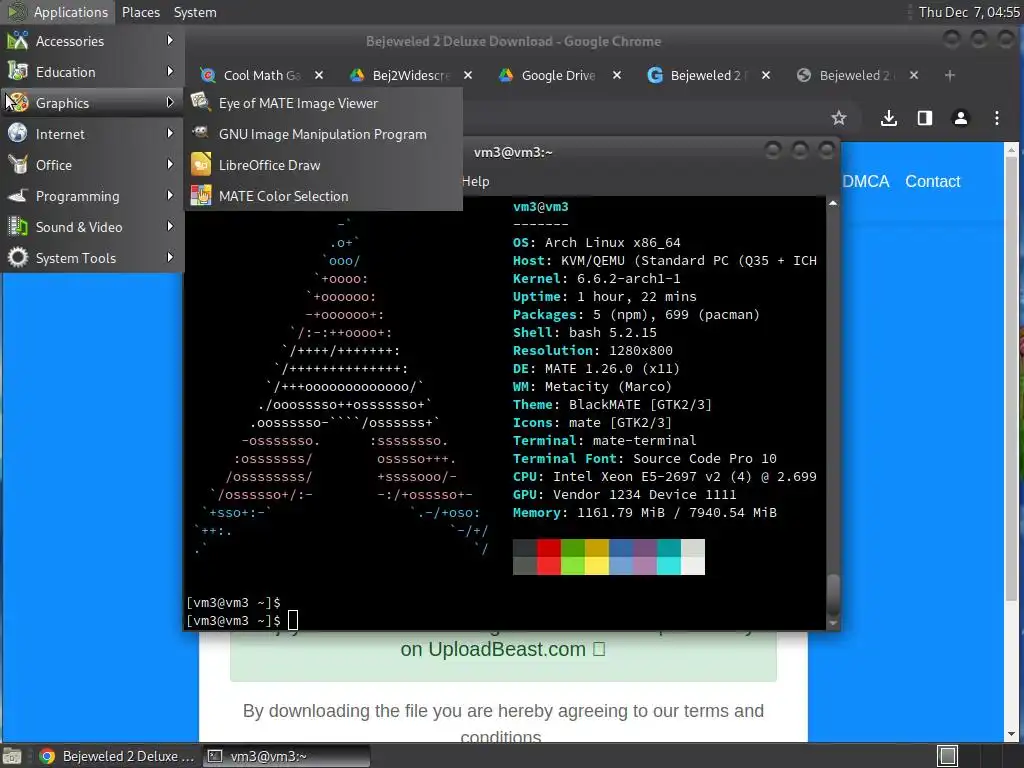1024x768 pixels.
Task: Click the OS: Arch Linux line
Action: [597, 242]
